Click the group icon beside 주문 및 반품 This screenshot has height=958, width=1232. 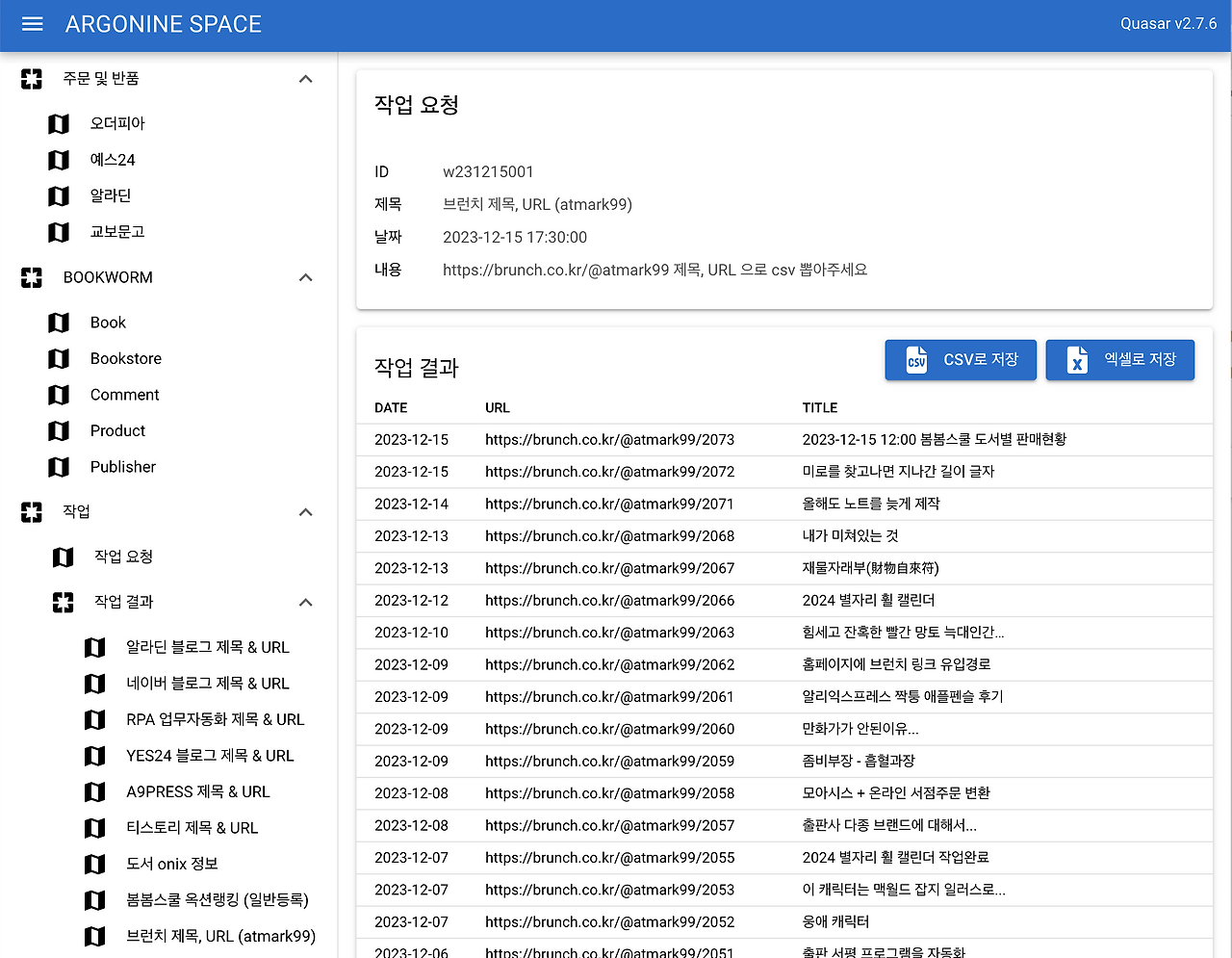(32, 79)
